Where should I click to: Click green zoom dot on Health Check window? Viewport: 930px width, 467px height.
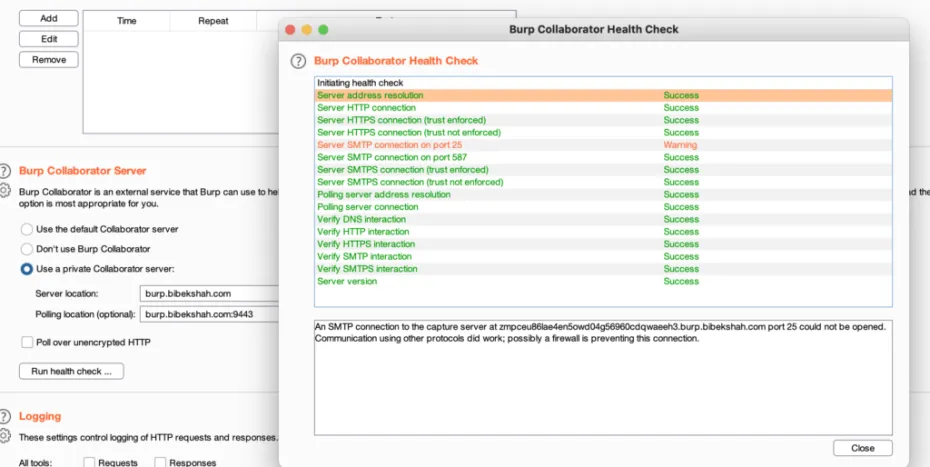coord(323,30)
